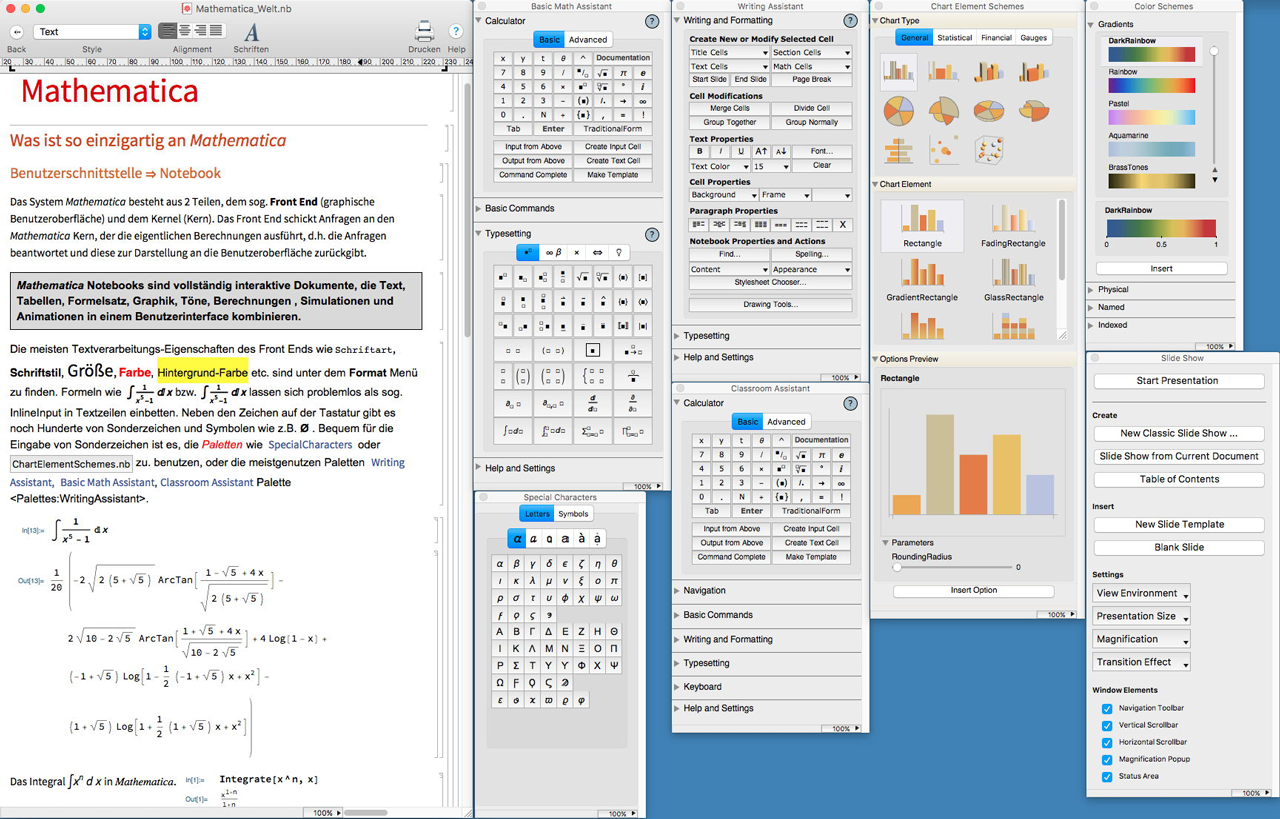
Task: Select the 2D vertical bar chart type
Action: pos(899,71)
